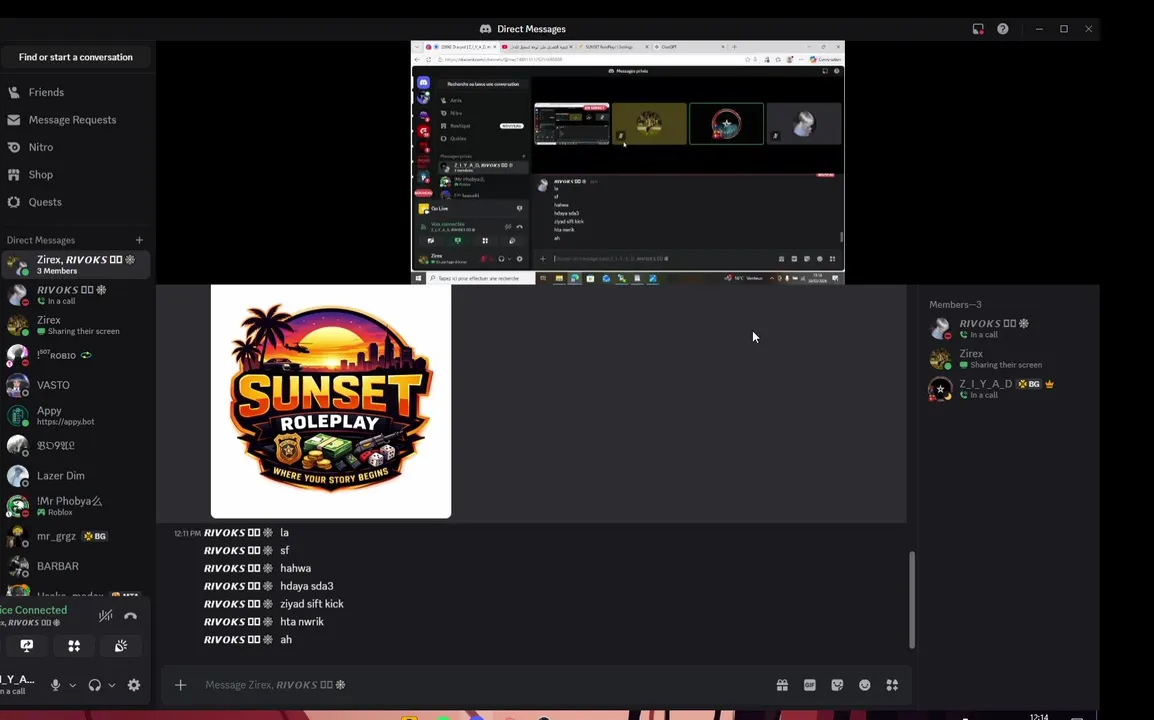Open Help from the title bar
Viewport: 1154px width, 720px height.
[1002, 29]
